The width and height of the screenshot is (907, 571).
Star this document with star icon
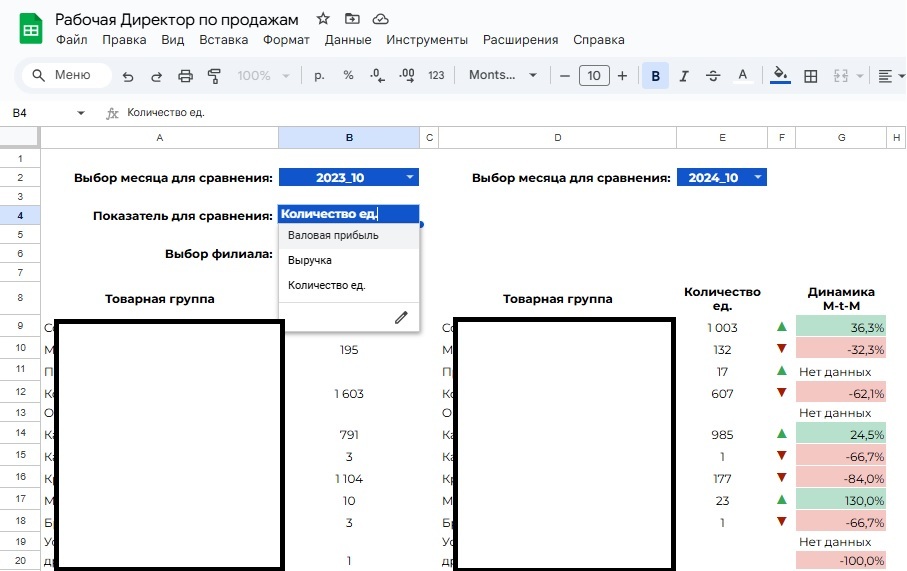click(x=322, y=19)
